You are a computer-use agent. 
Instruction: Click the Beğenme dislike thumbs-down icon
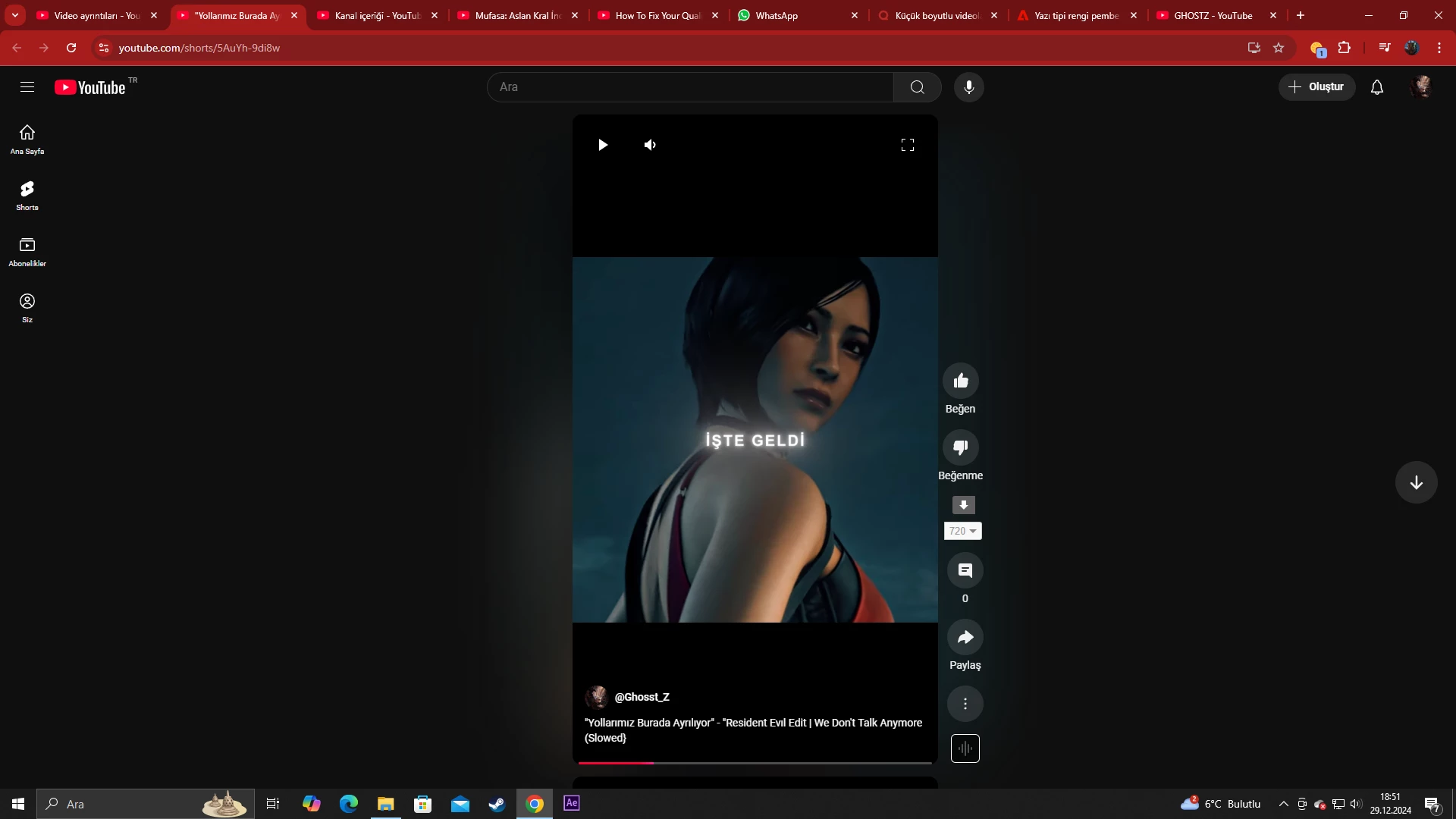tap(960, 447)
